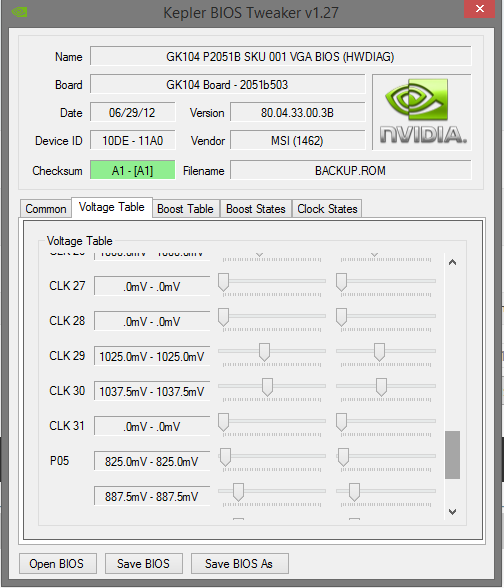Select the Boost States tab
The image size is (504, 588).
(256, 208)
